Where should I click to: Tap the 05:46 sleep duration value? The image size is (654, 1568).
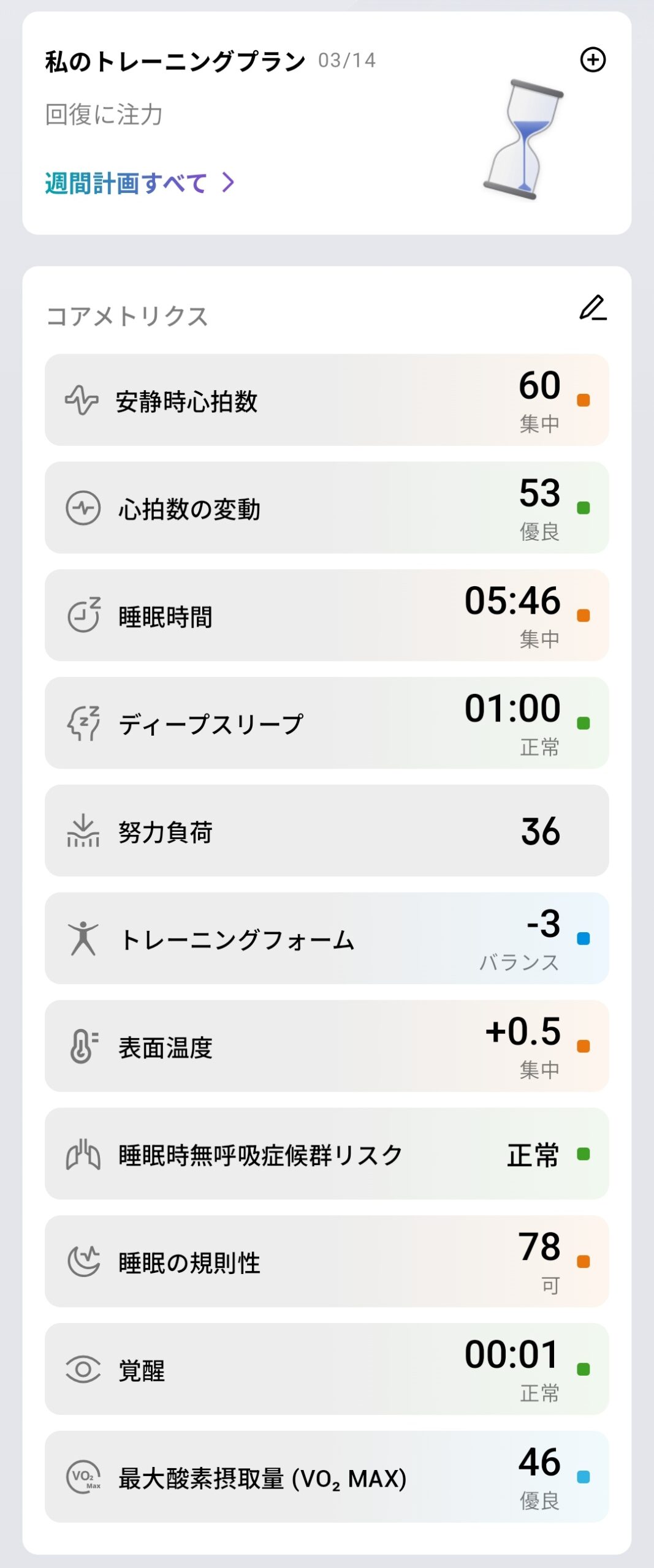tap(512, 600)
